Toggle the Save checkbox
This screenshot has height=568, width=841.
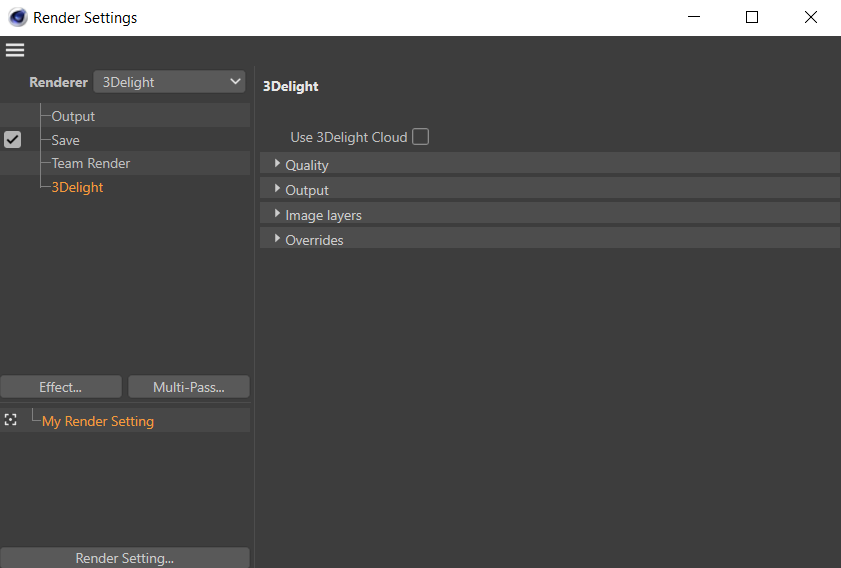[x=12, y=140]
